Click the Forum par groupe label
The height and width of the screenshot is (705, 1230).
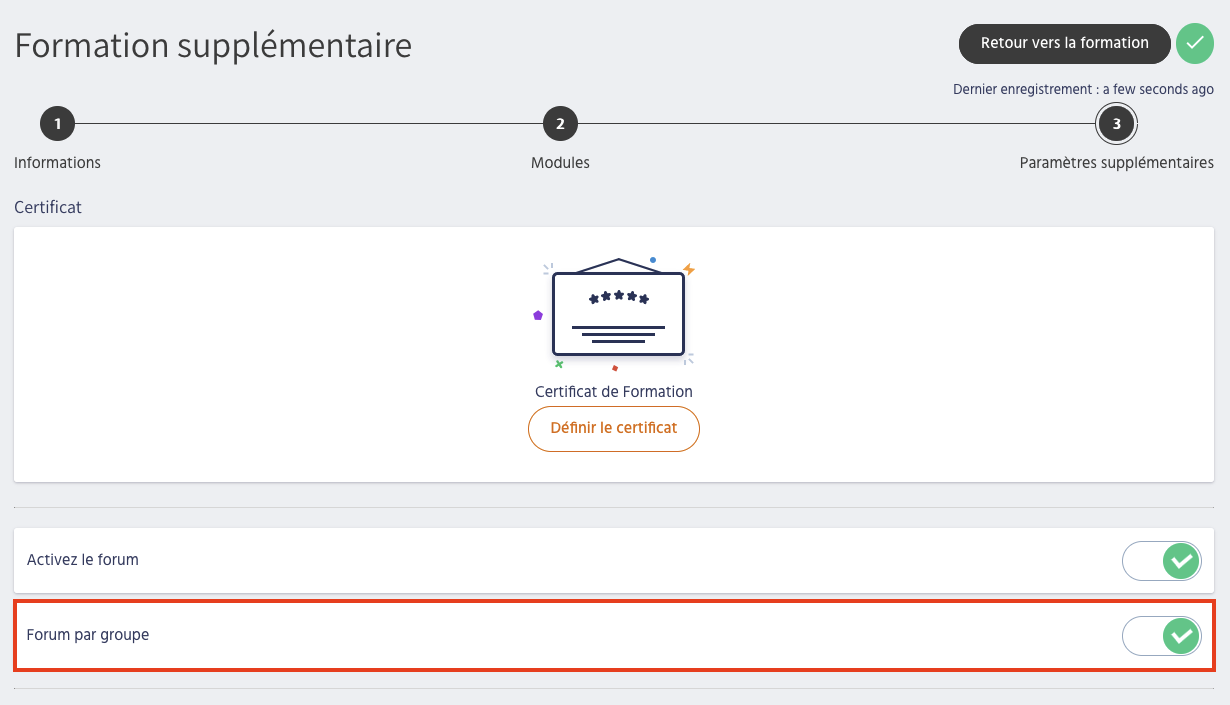[x=88, y=635]
